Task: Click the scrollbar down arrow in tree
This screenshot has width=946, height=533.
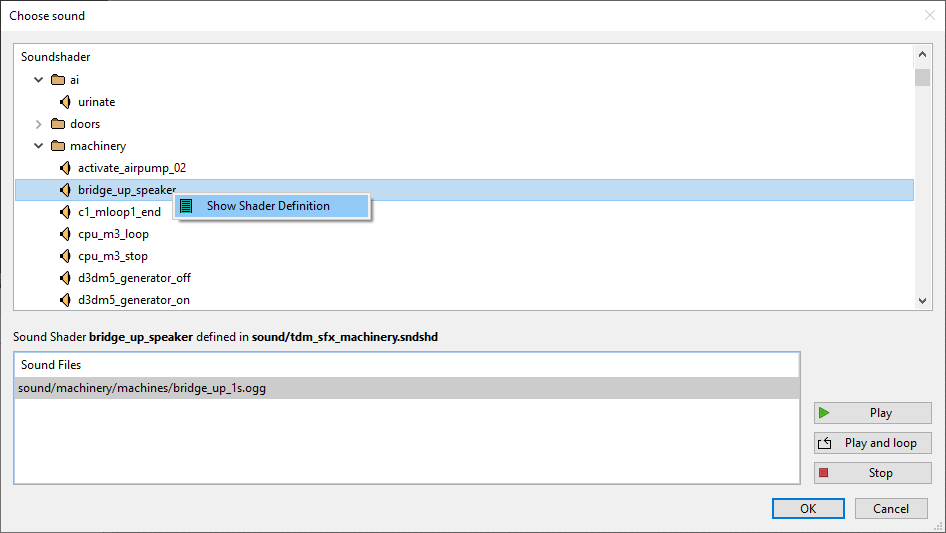Action: click(922, 301)
